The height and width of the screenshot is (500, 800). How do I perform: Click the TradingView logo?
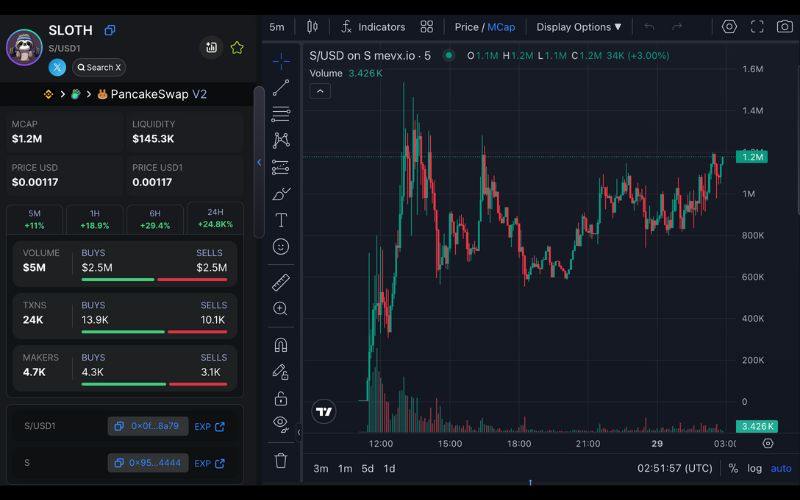pyautogui.click(x=324, y=411)
